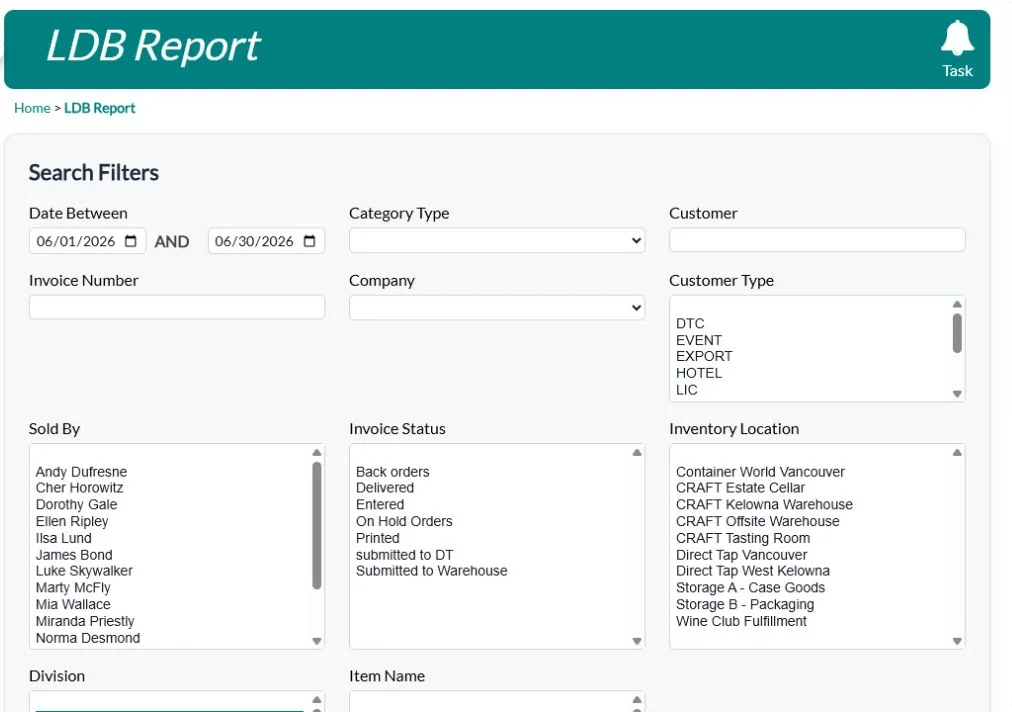The image size is (1012, 712).
Task: Click Invoice Status list scroll-up arrow
Action: pos(637,453)
